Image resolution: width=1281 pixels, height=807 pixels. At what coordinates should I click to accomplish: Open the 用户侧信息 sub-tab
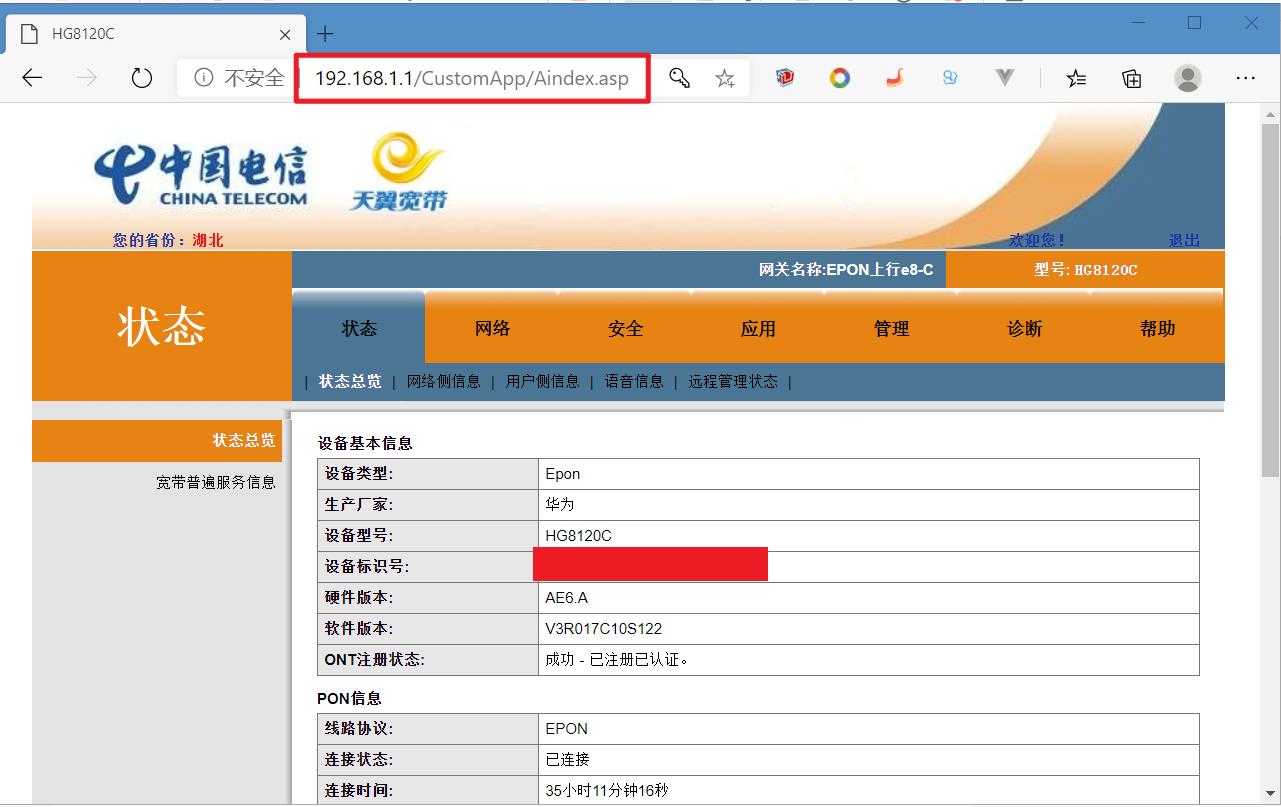(543, 381)
